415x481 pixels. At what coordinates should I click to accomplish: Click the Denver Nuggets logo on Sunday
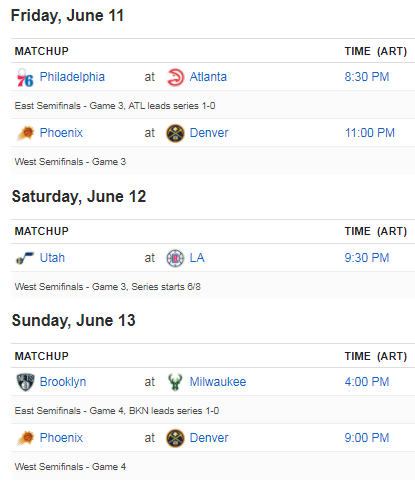click(175, 438)
